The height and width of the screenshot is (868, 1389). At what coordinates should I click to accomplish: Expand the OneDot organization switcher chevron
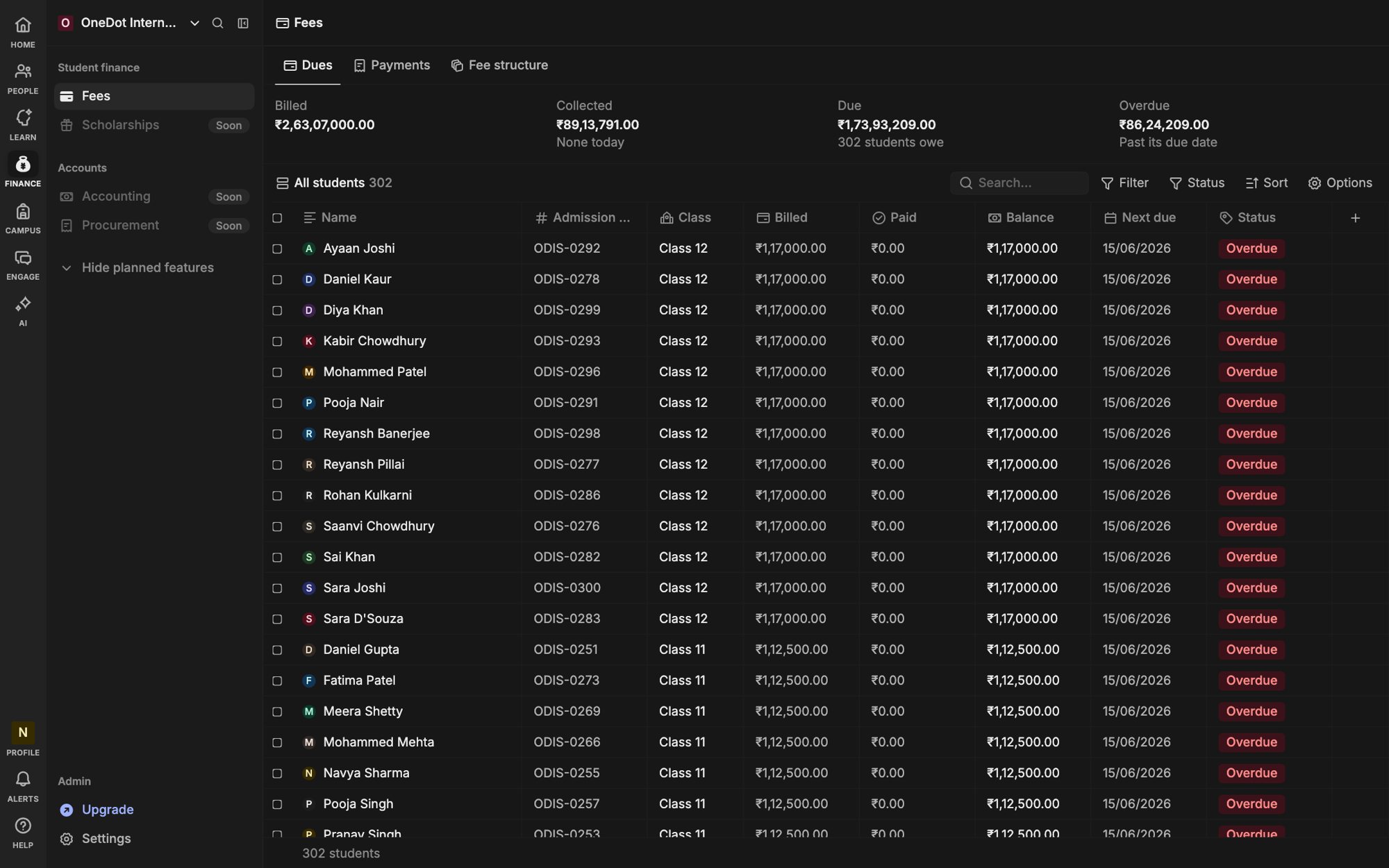coord(194,23)
